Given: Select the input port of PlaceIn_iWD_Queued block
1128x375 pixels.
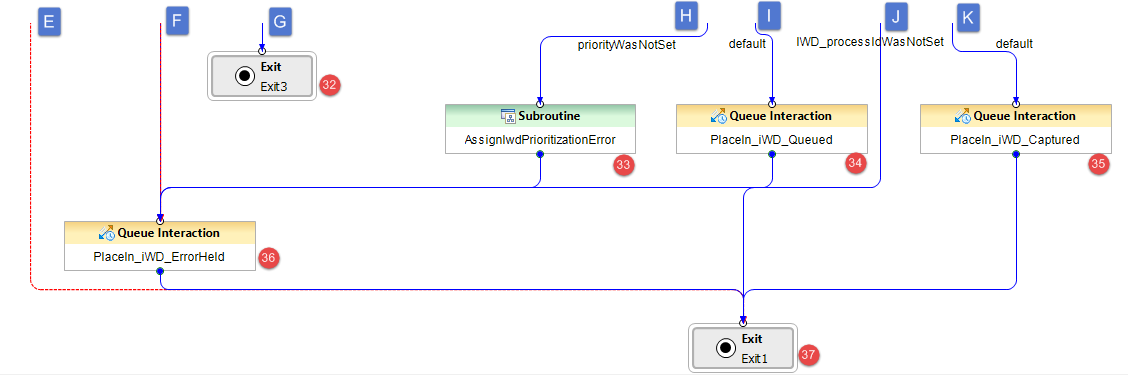Looking at the screenshot, I should pos(772,104).
